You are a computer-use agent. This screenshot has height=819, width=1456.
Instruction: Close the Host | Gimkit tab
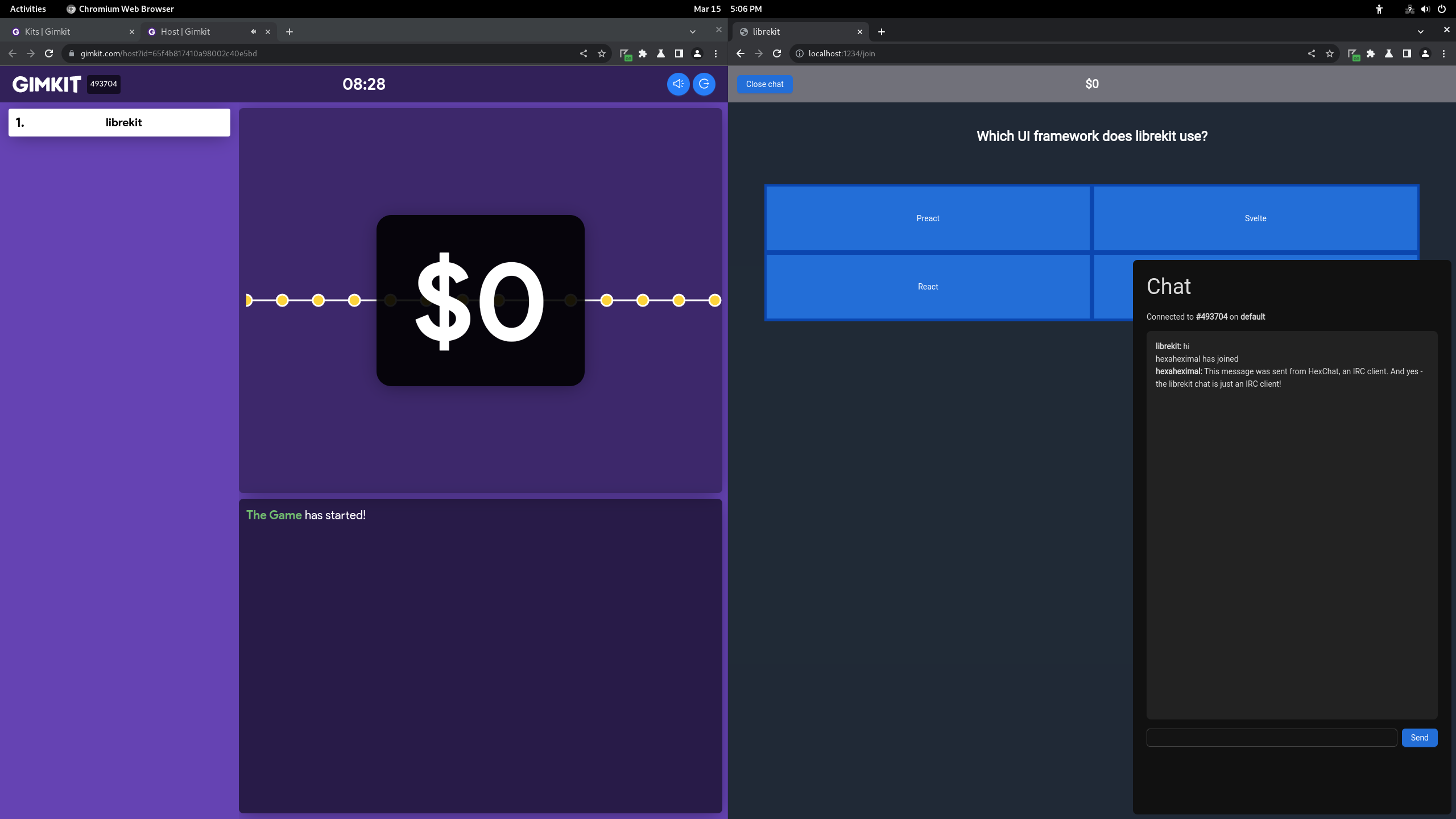(268, 32)
